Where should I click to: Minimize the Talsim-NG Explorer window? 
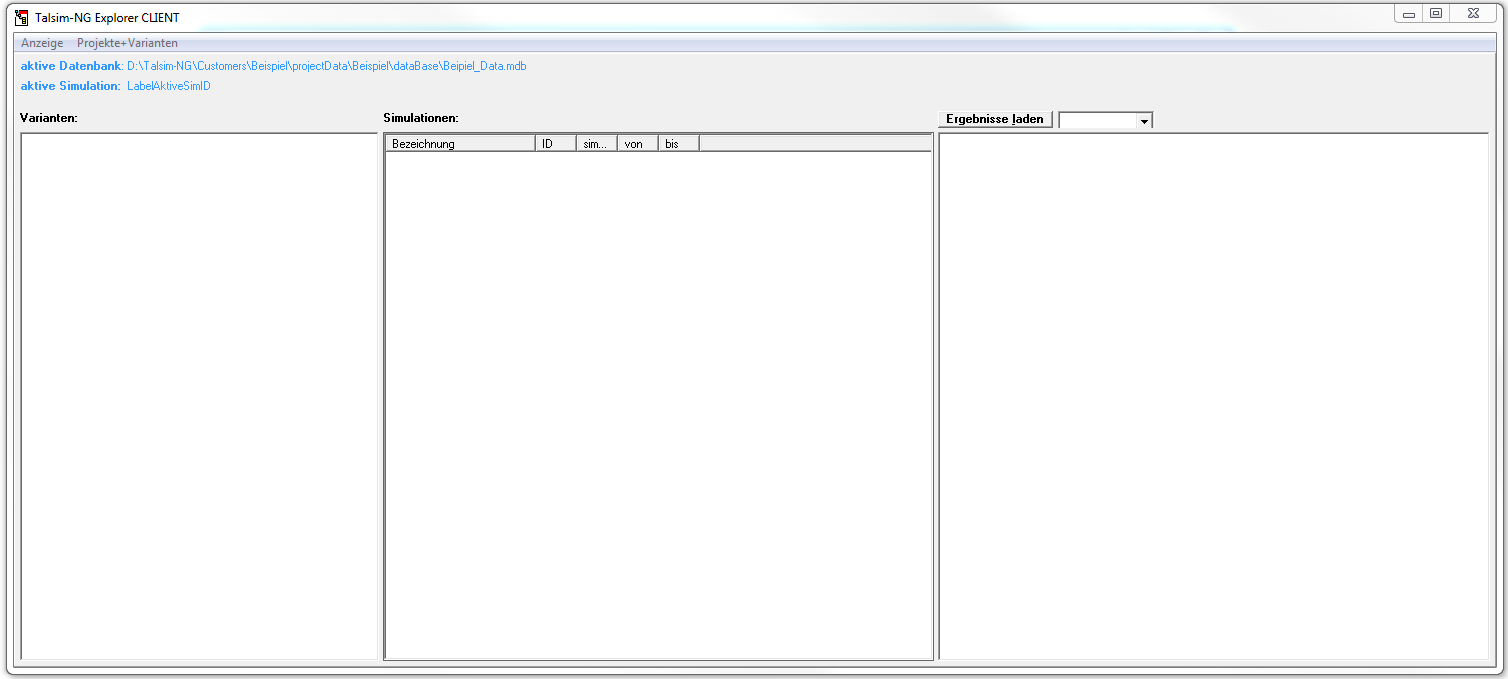click(1408, 14)
